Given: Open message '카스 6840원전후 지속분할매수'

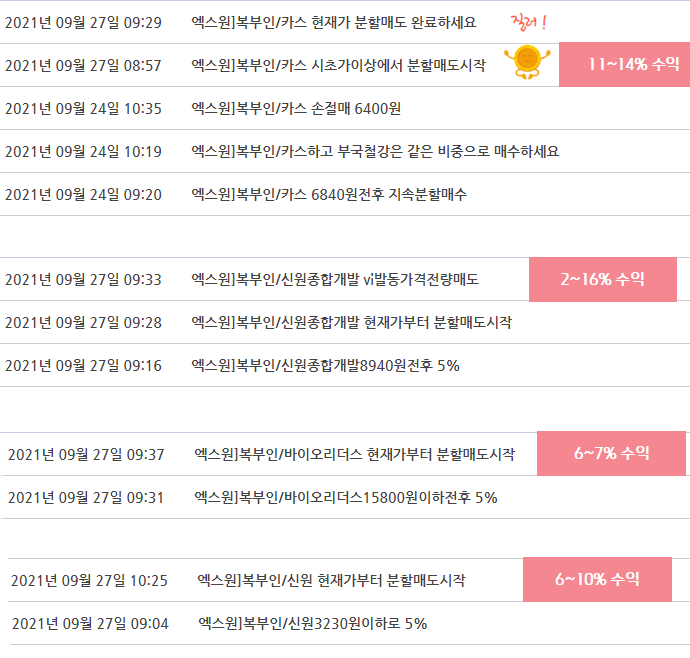Looking at the screenshot, I should click(x=329, y=195).
